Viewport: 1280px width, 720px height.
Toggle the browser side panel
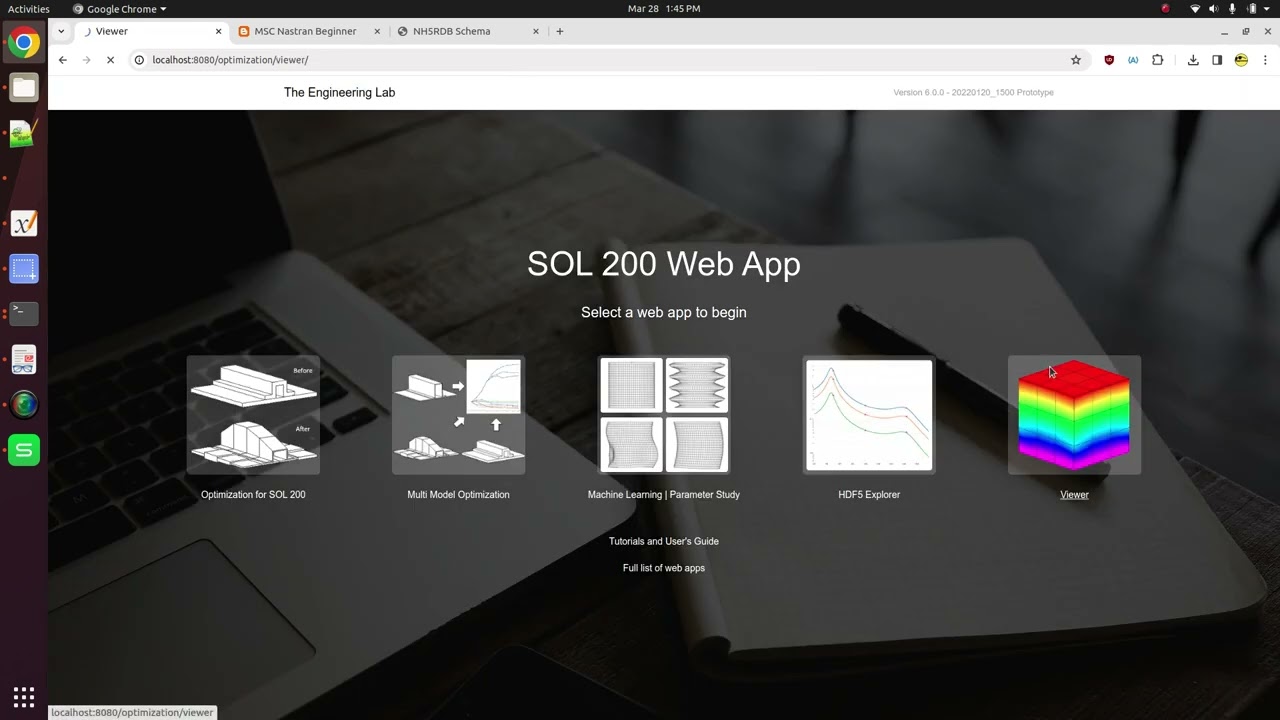coord(1217,60)
